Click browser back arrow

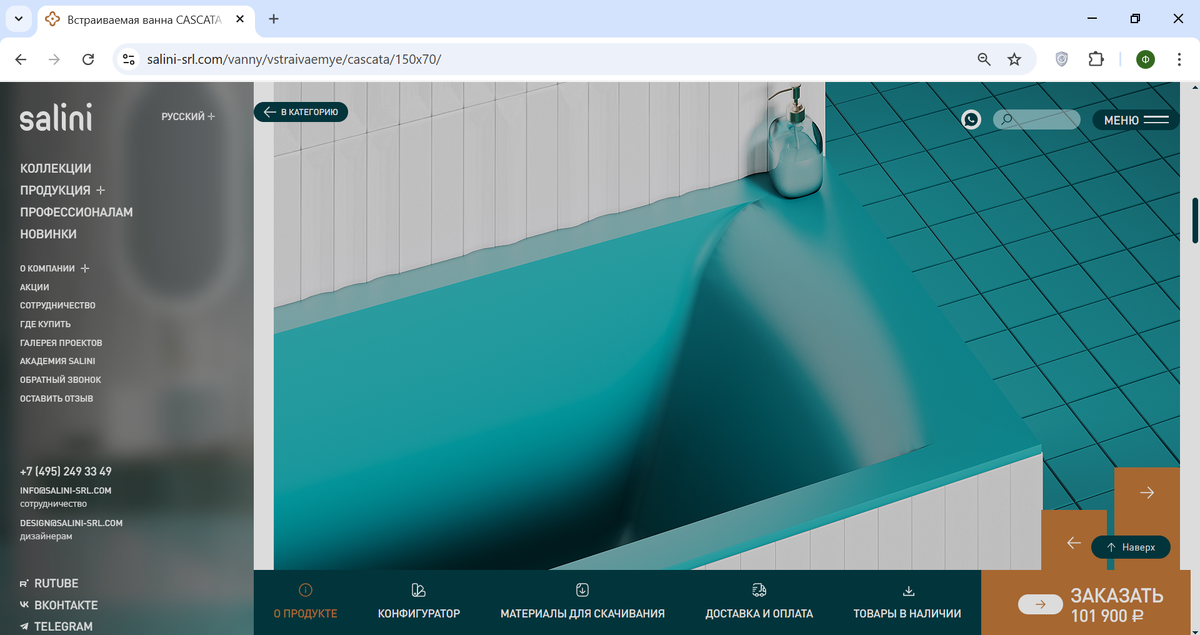pyautogui.click(x=21, y=59)
